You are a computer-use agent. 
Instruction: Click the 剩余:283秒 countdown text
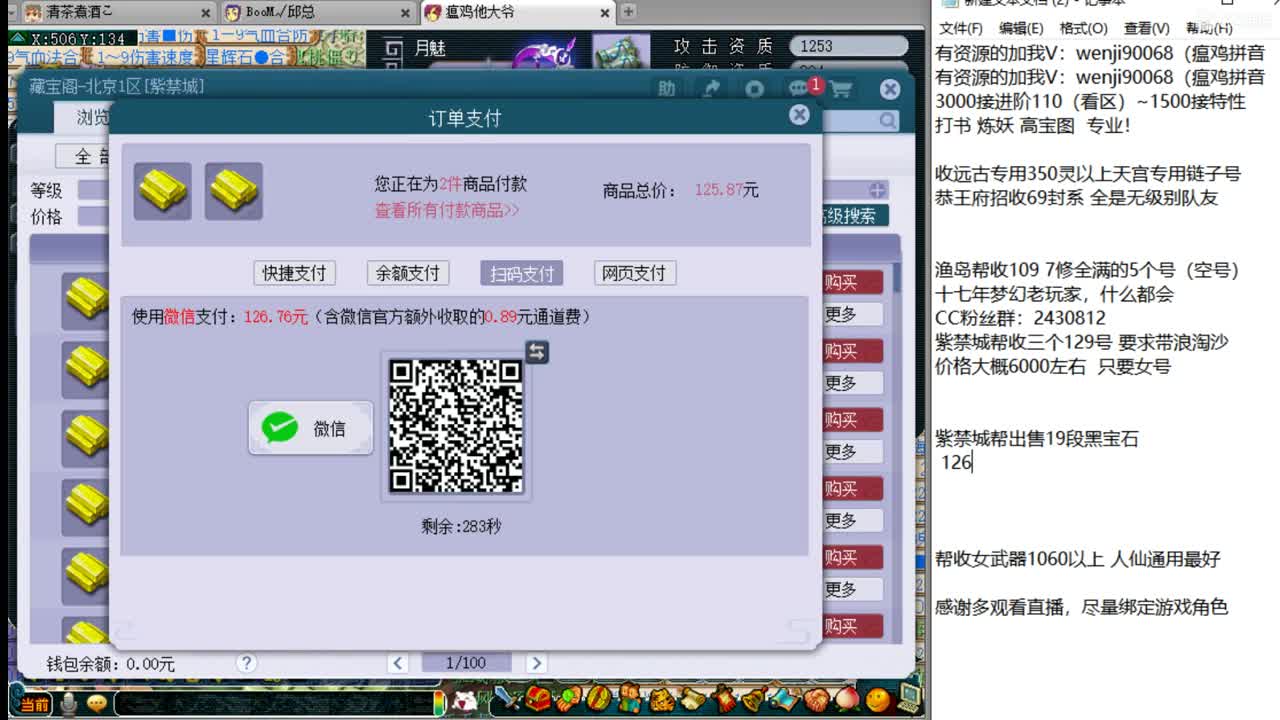461,526
